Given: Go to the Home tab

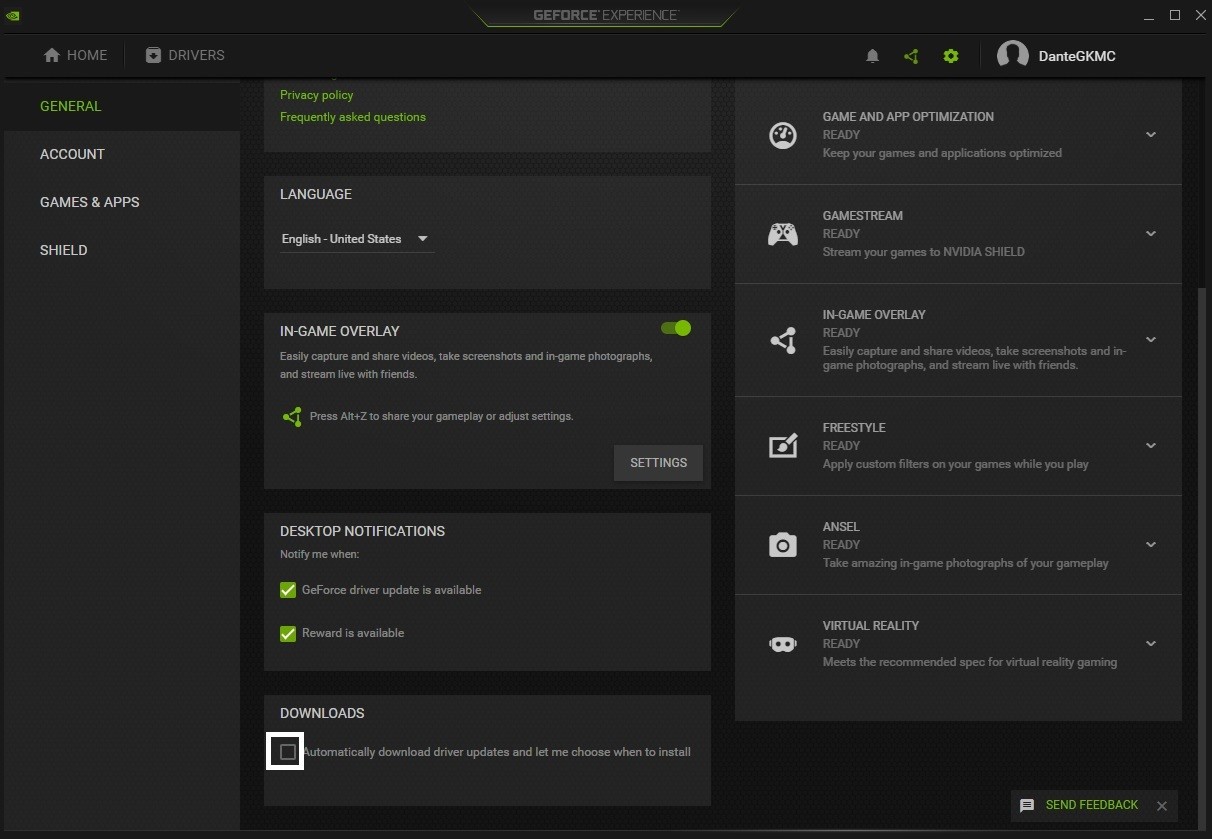Looking at the screenshot, I should click(75, 56).
